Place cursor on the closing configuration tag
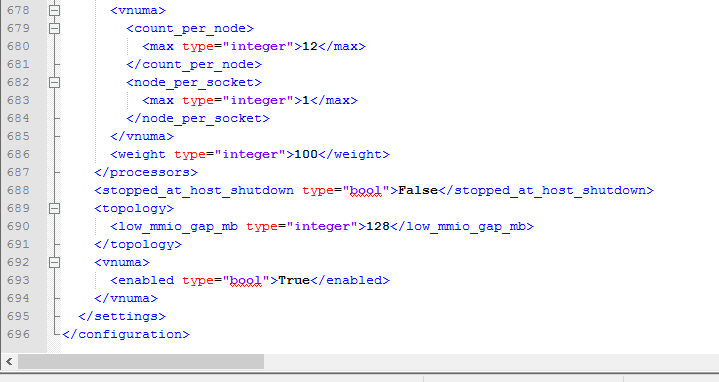The height and width of the screenshot is (382, 719). pos(126,335)
